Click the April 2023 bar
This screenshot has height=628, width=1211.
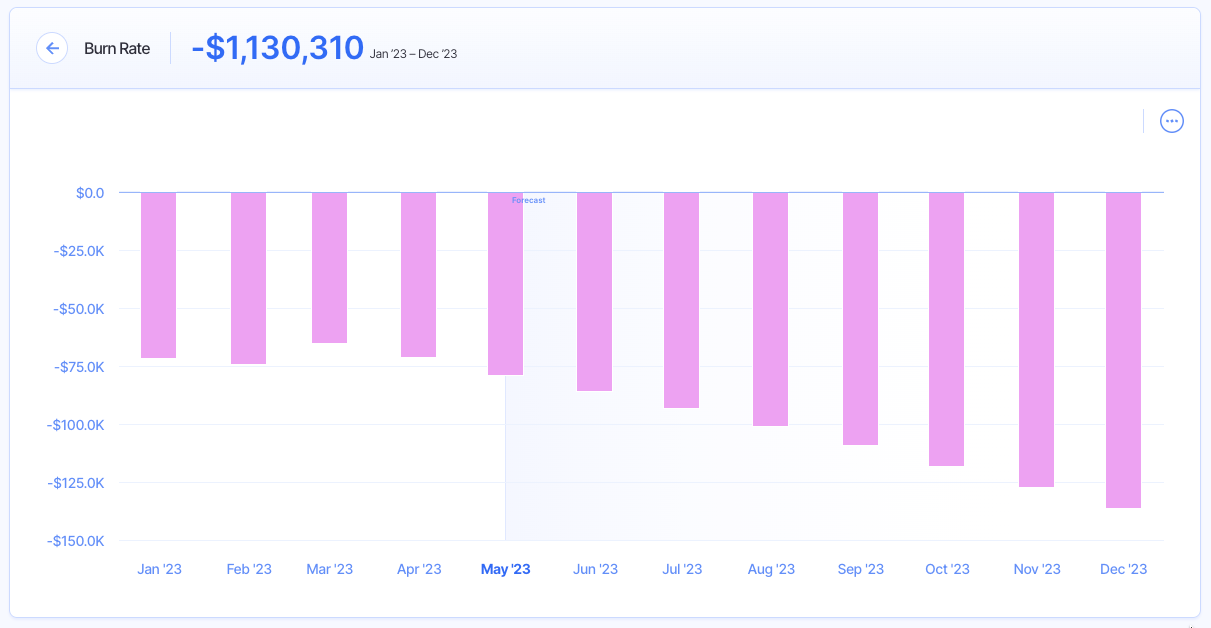pos(418,275)
